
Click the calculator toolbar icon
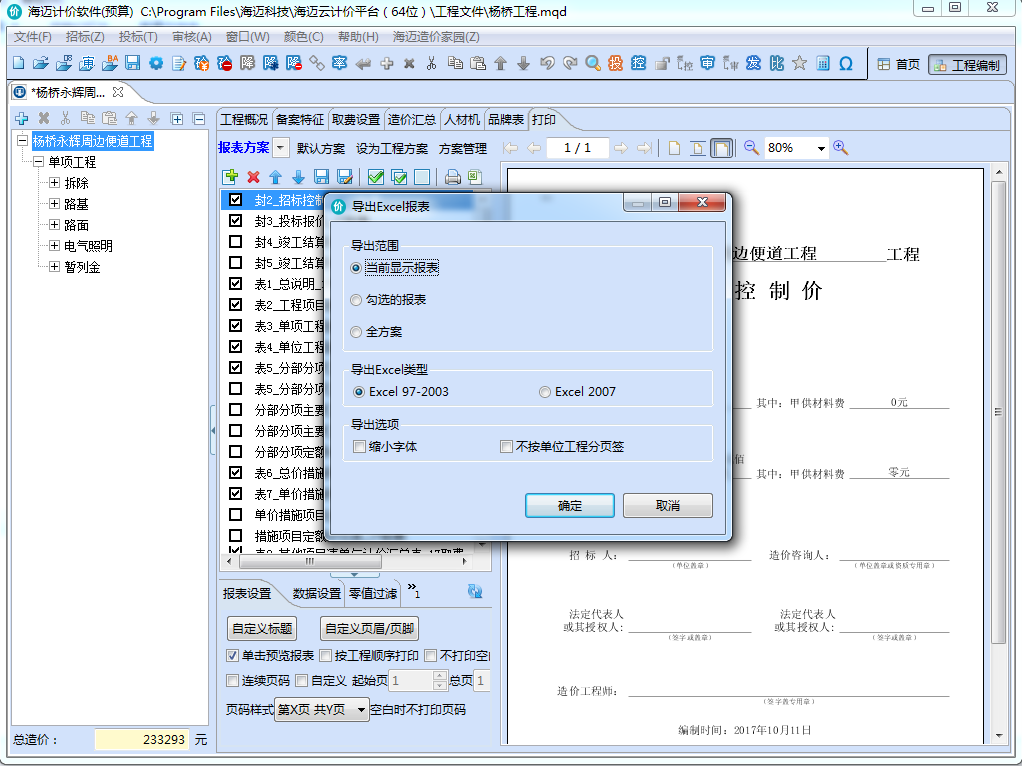point(823,63)
